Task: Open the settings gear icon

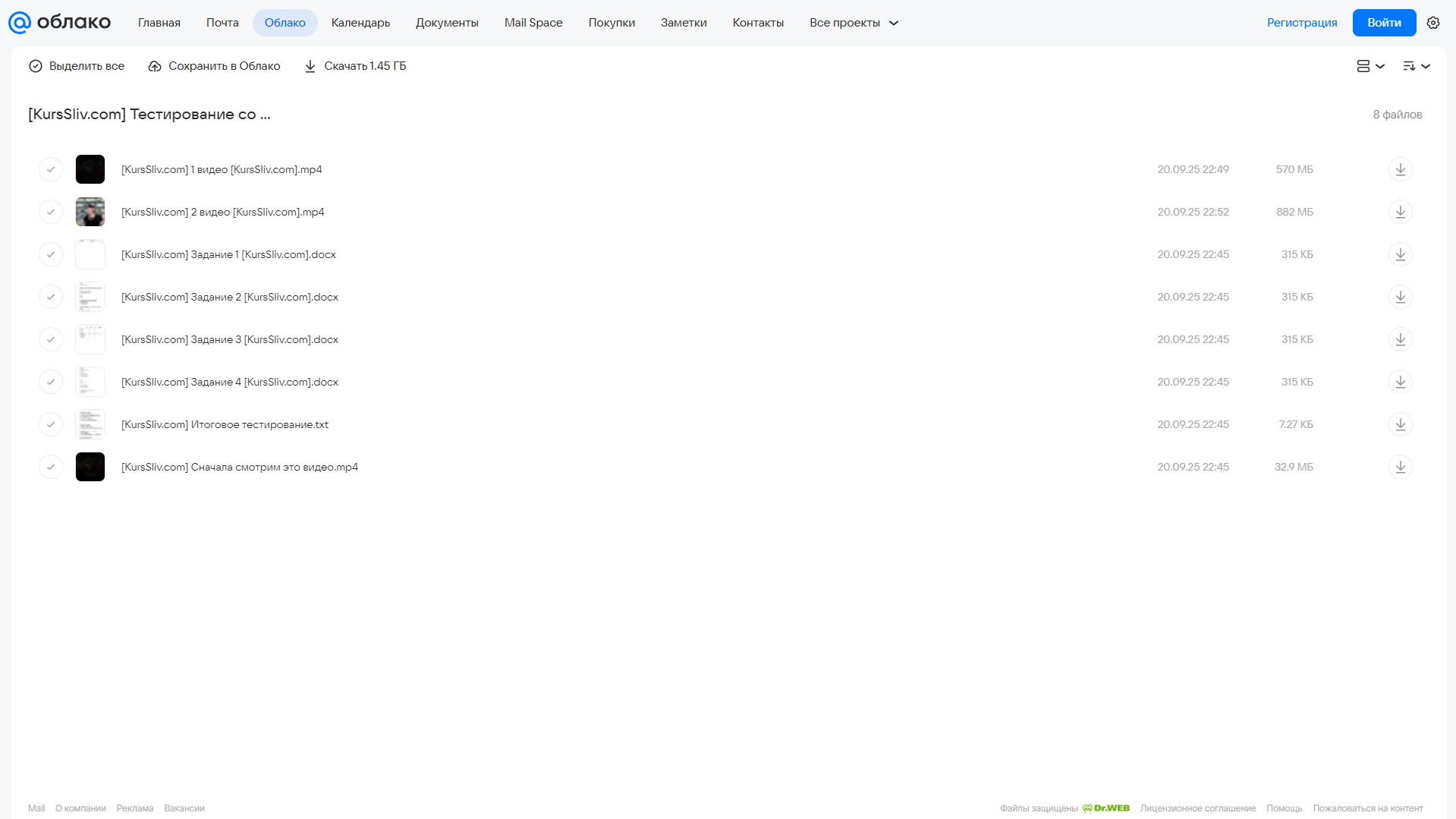Action: coord(1433,23)
